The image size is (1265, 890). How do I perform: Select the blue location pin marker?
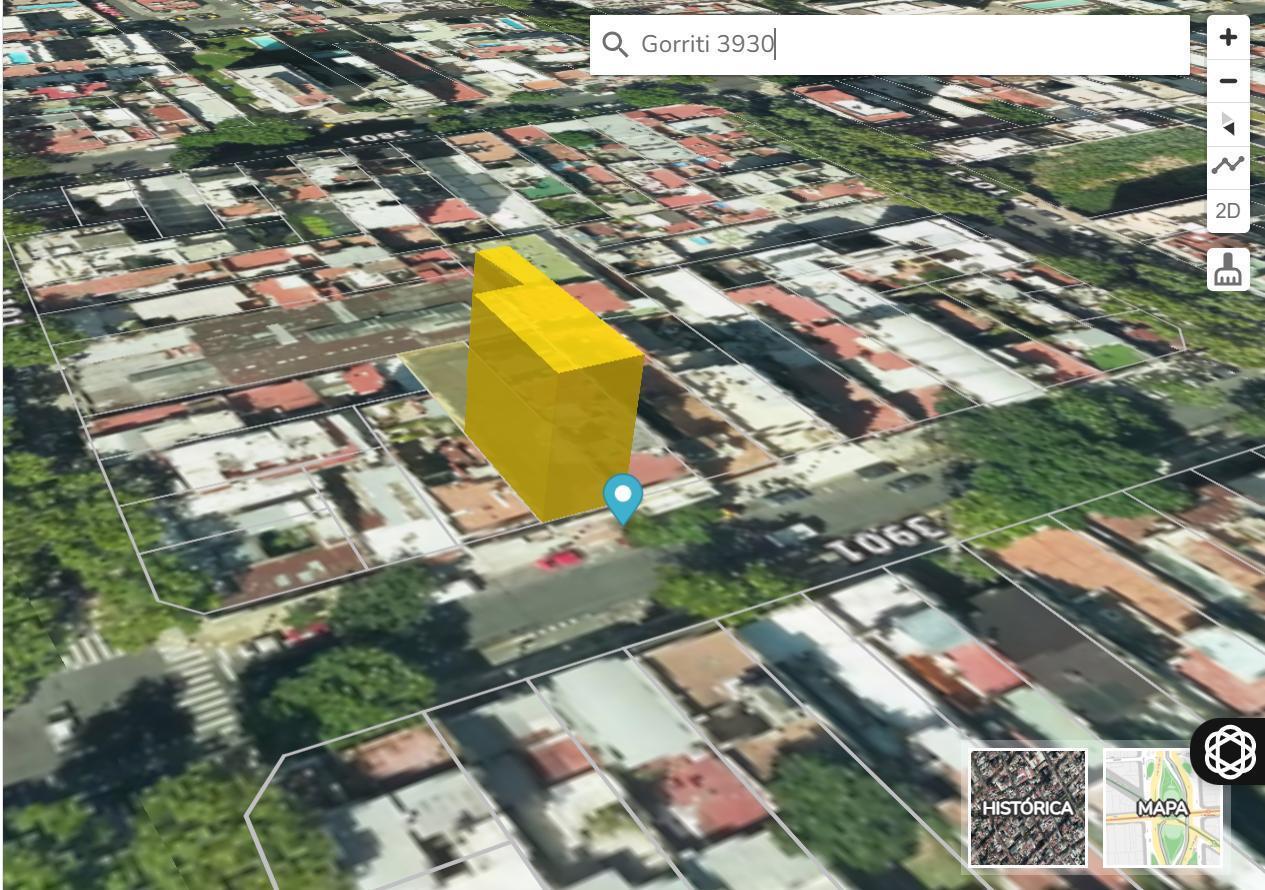click(x=624, y=499)
